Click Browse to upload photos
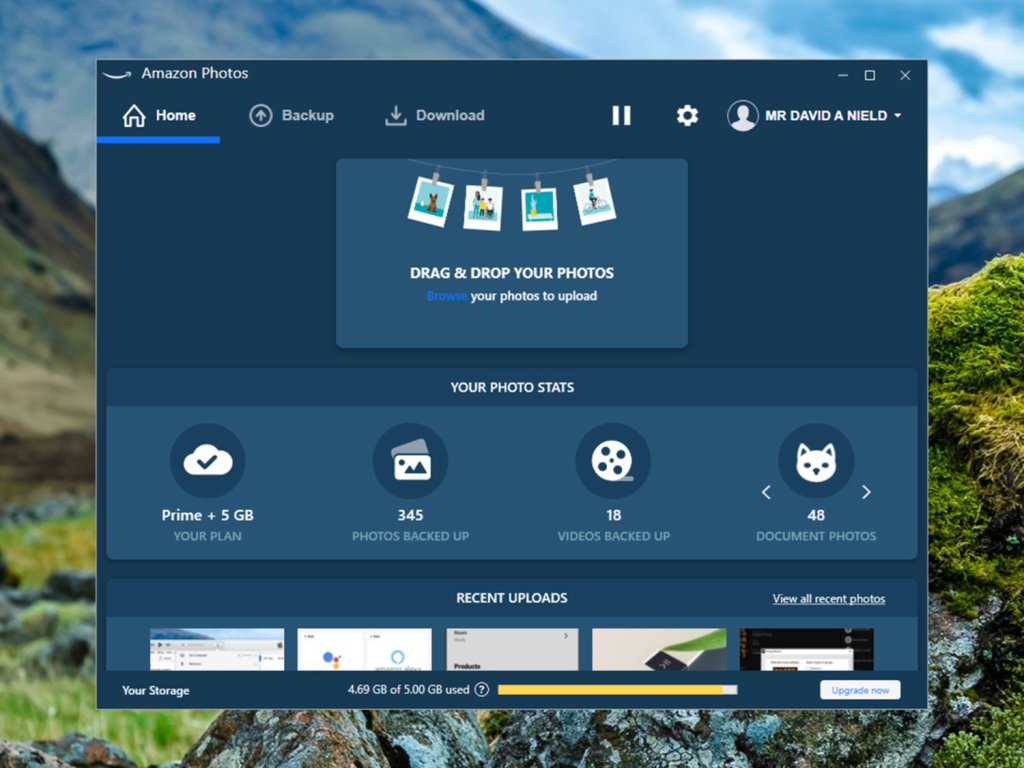The width and height of the screenshot is (1024, 768). pyautogui.click(x=446, y=295)
